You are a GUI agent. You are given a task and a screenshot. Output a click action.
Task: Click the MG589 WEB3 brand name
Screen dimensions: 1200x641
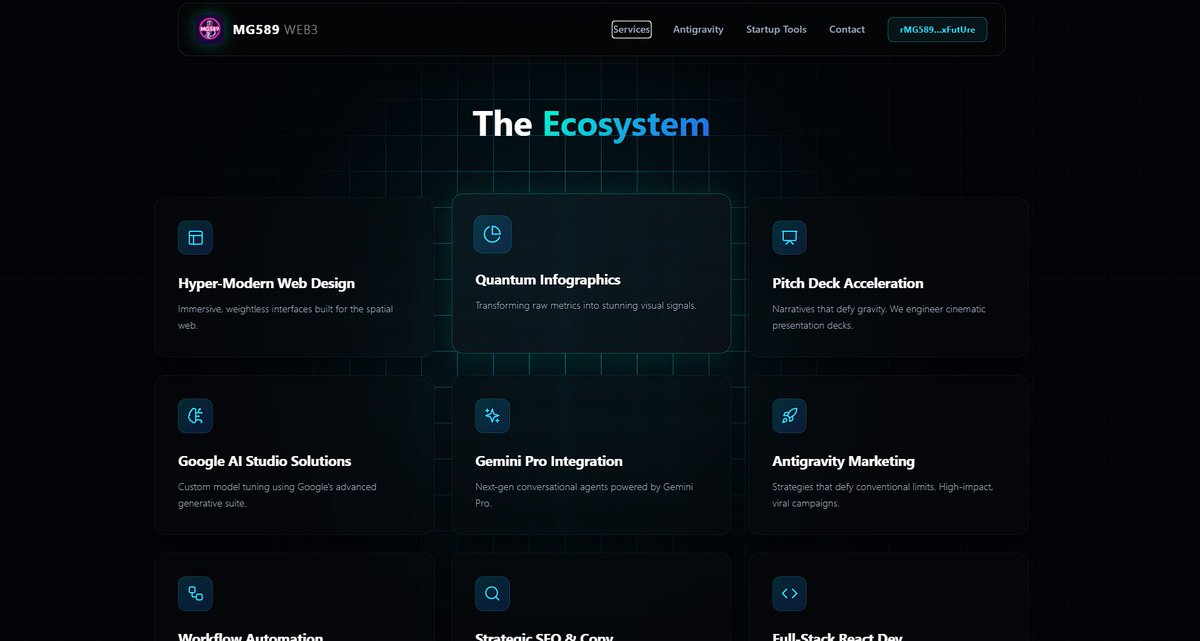[x=275, y=30]
